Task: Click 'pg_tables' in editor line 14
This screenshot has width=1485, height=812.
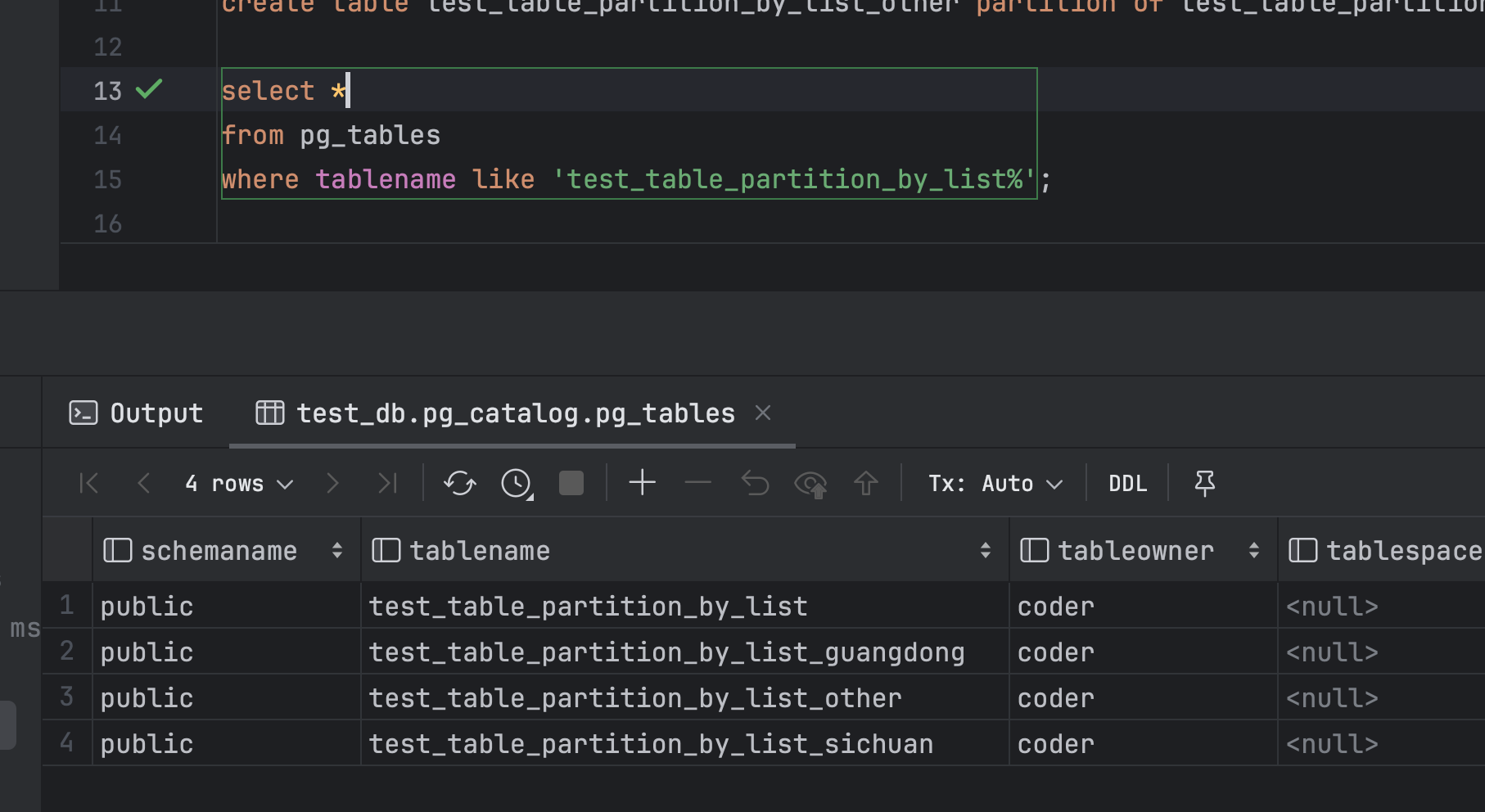Action: [370, 135]
